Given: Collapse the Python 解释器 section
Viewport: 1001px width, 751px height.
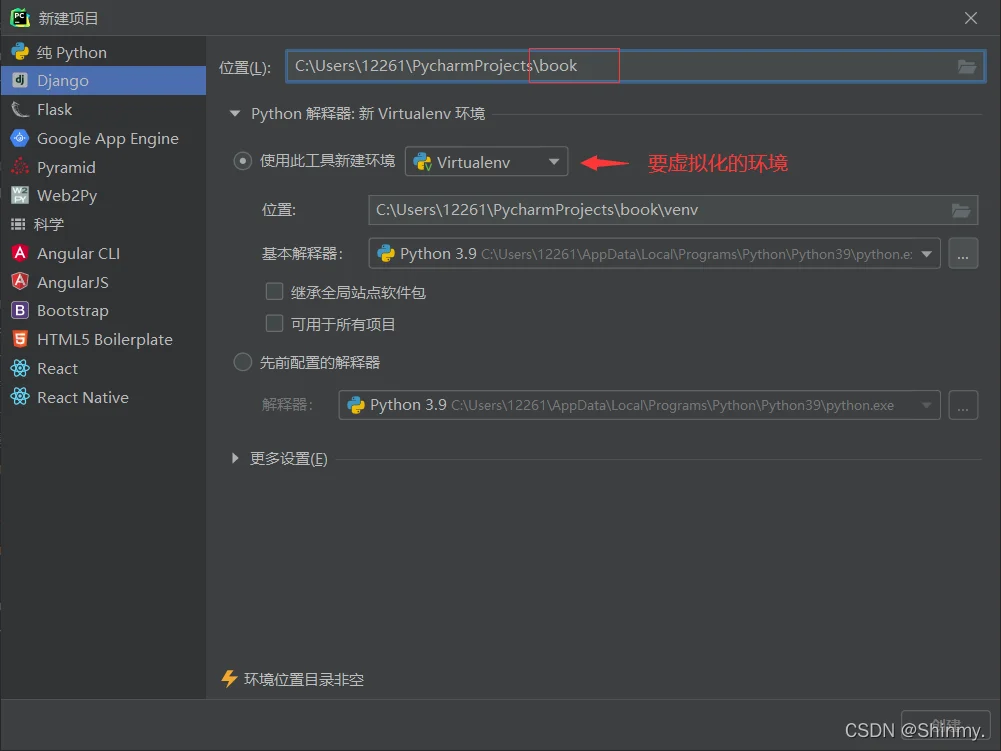Looking at the screenshot, I should tap(235, 114).
